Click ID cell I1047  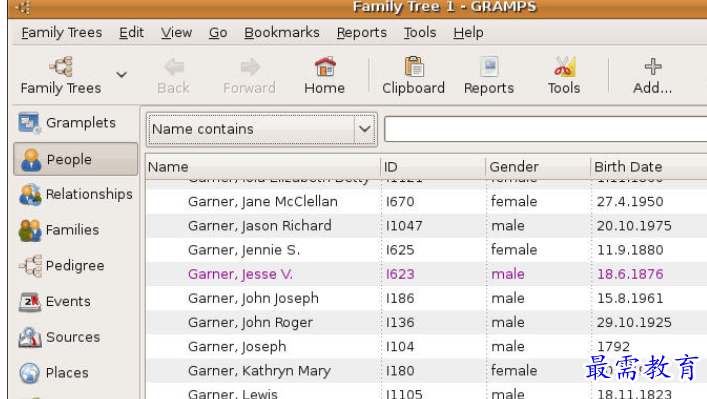pyautogui.click(x=404, y=225)
